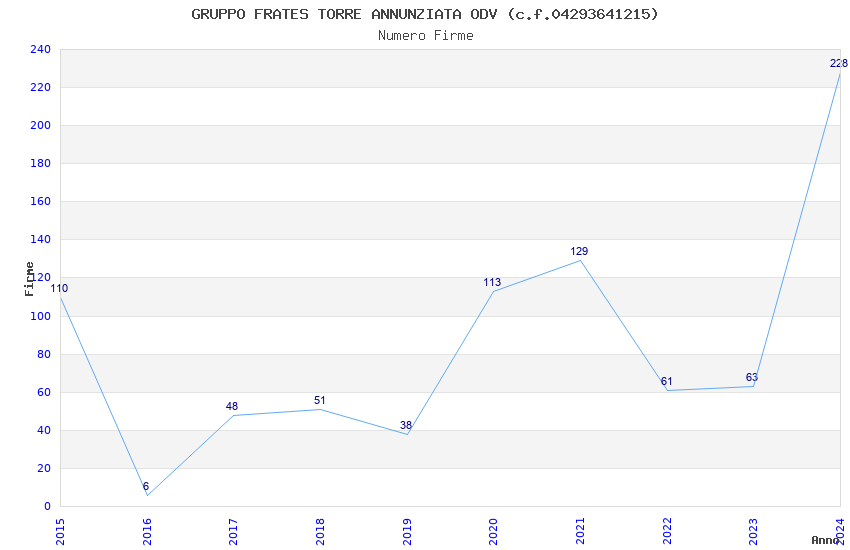850x550 pixels.
Task: Click the y-axis tick label 100
Action: tap(41, 316)
